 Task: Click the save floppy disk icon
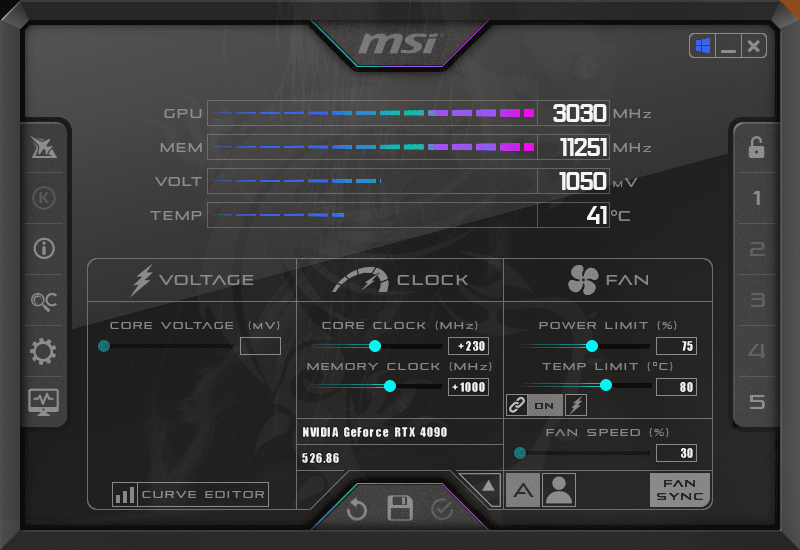coord(400,508)
